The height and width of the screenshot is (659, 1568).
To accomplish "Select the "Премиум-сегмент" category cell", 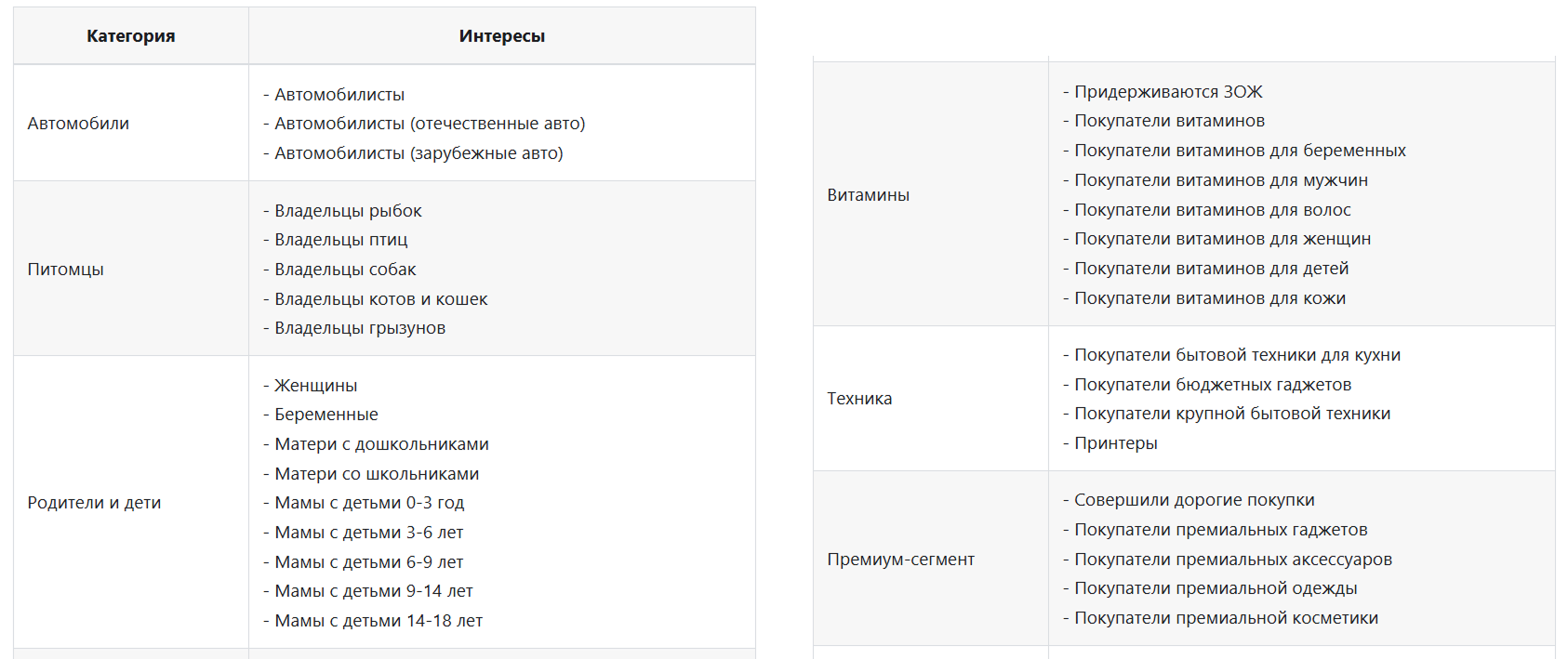I will click(x=900, y=560).
